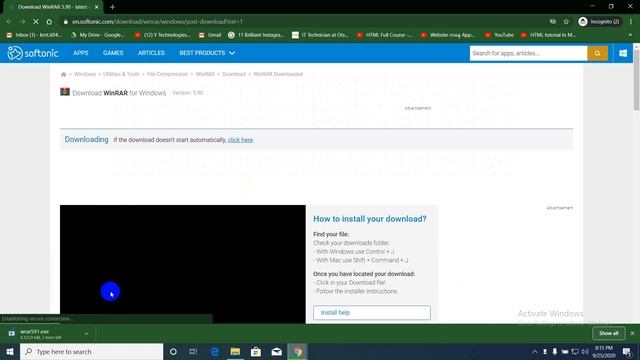Open the File Compression breadcrumb

(167, 74)
